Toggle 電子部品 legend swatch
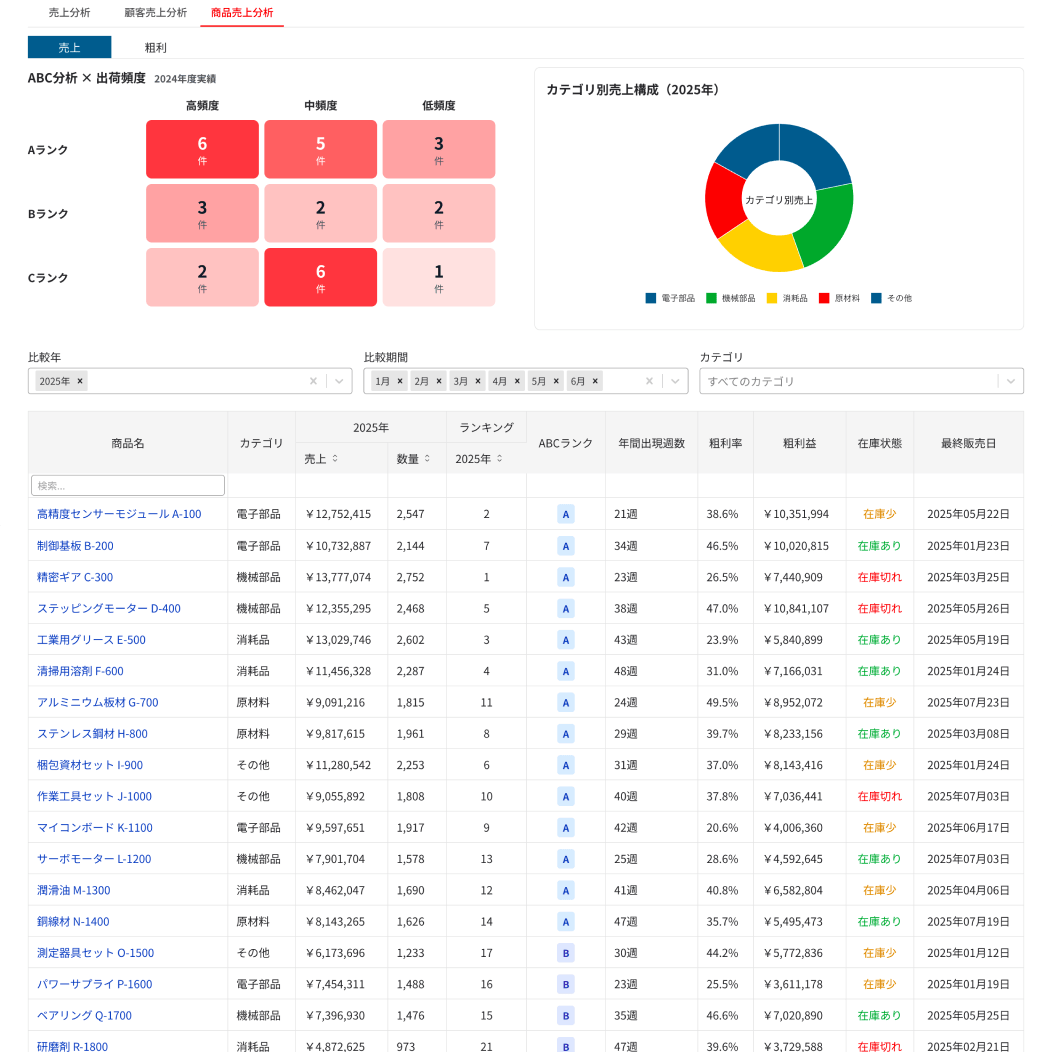Image resolution: width=1052 pixels, height=1052 pixels. point(651,298)
